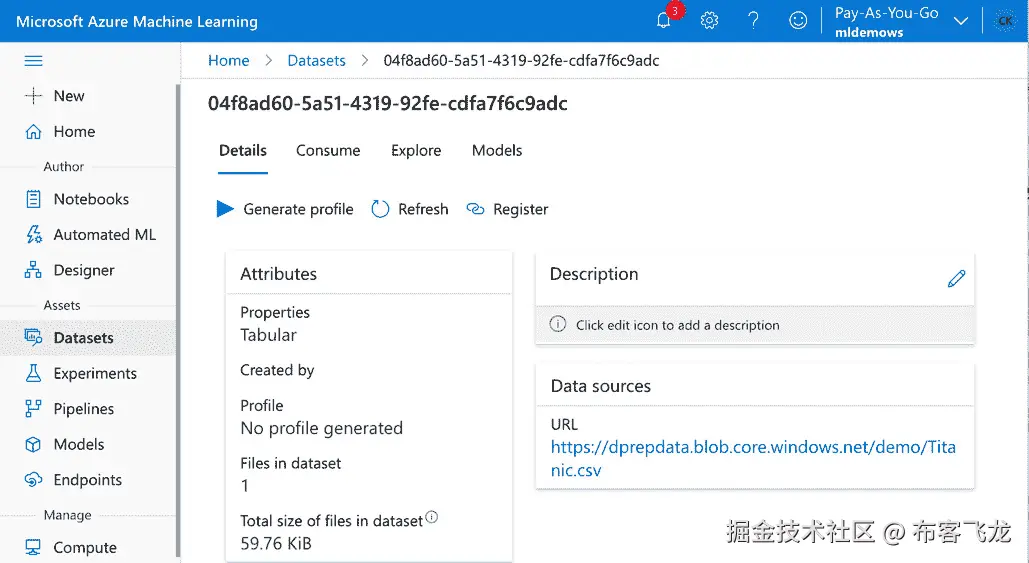1029x563 pixels.
Task: Click 'No profile generated' text
Action: pyautogui.click(x=322, y=428)
